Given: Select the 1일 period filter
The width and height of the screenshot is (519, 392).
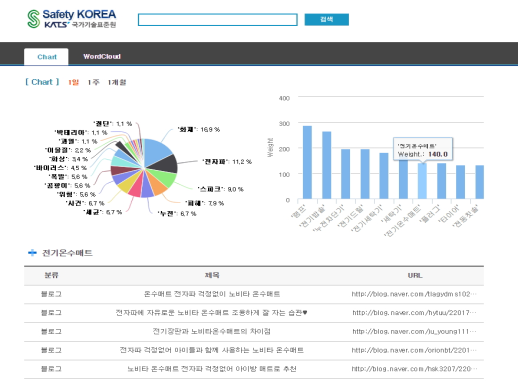Looking at the screenshot, I should [73, 82].
